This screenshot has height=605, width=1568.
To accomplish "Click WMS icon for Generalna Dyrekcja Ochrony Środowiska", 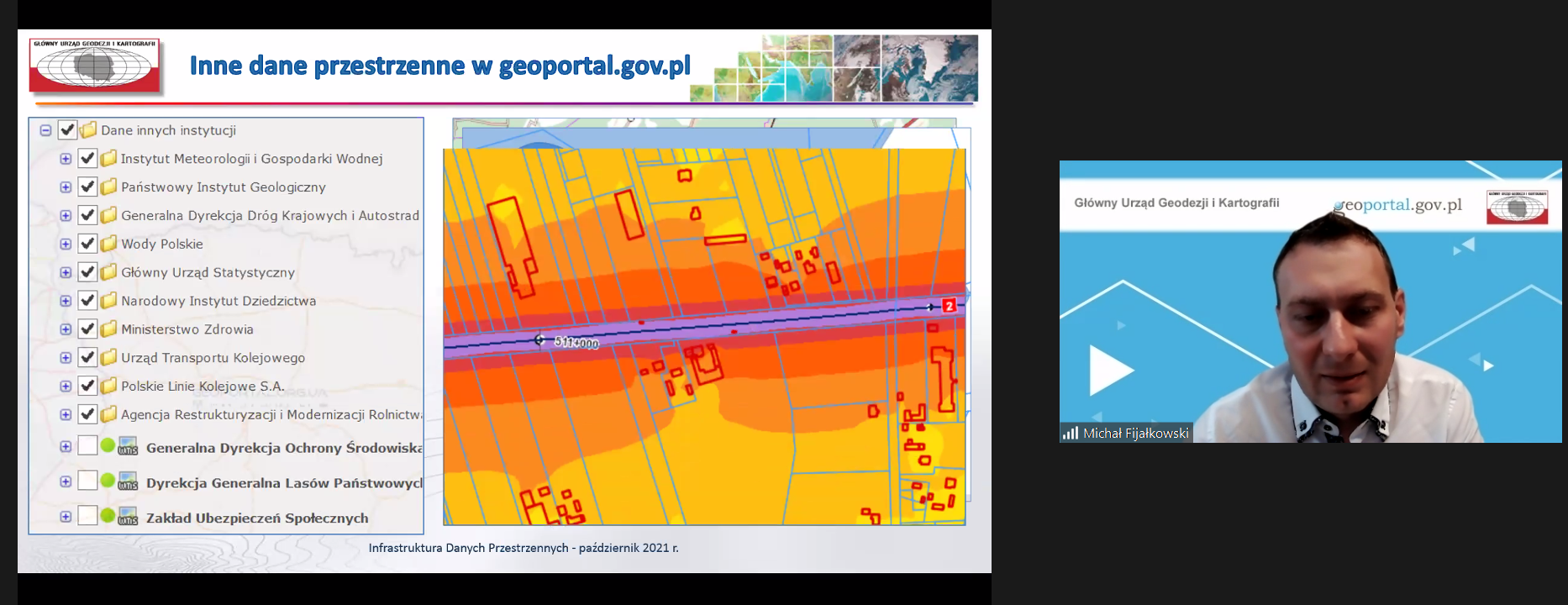I will (x=128, y=446).
